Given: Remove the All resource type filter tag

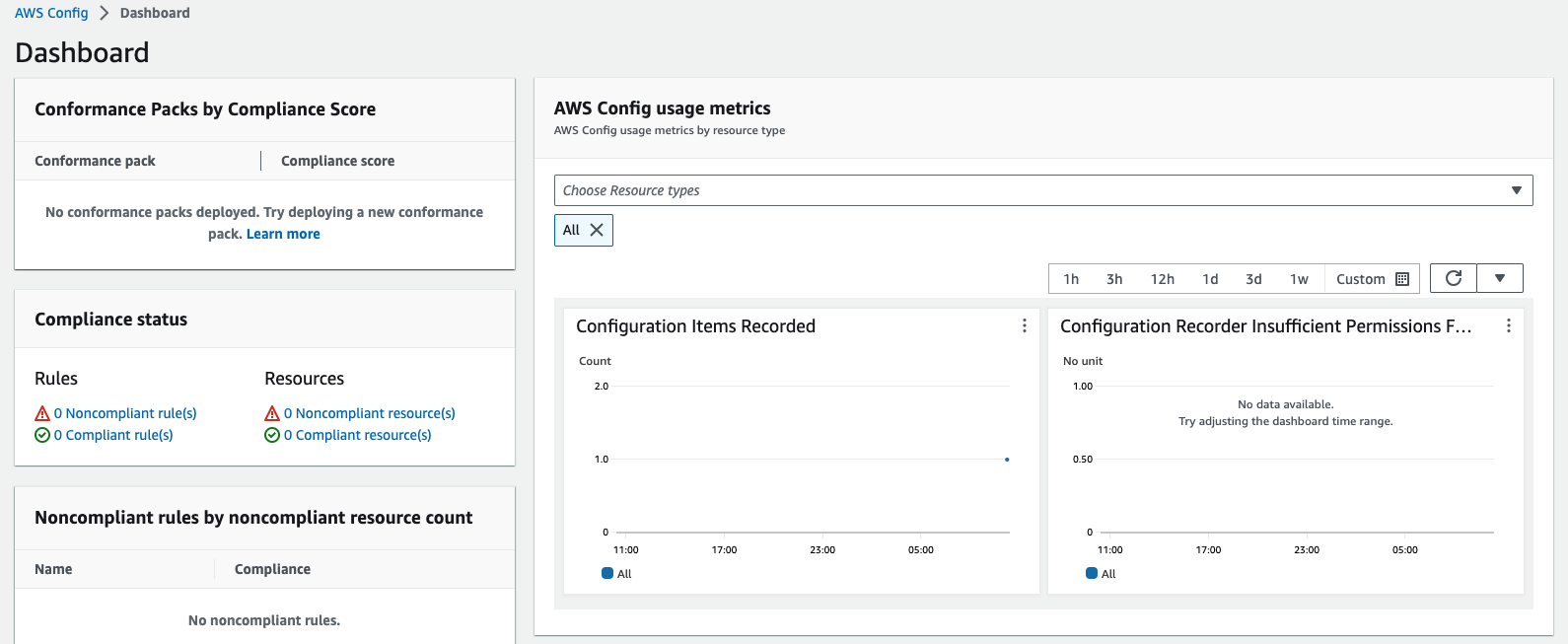Looking at the screenshot, I should tap(597, 230).
